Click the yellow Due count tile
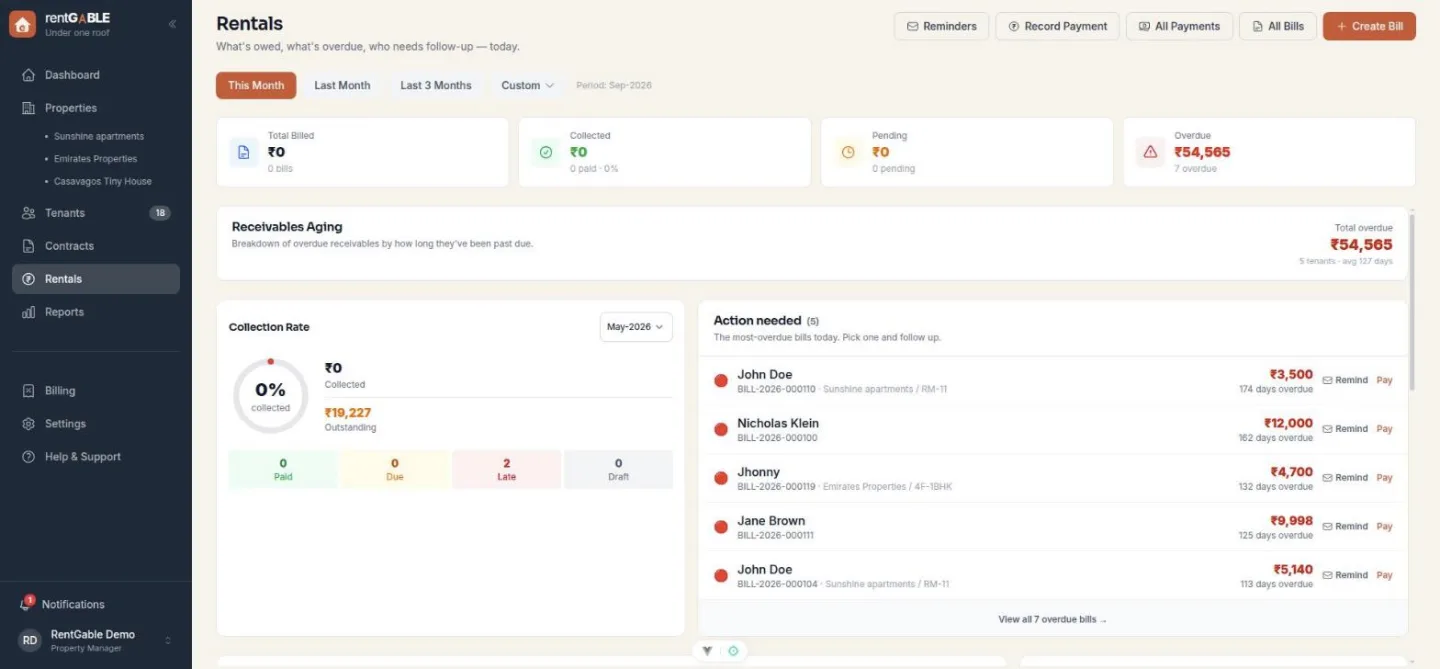This screenshot has width=1440, height=669. [x=394, y=470]
